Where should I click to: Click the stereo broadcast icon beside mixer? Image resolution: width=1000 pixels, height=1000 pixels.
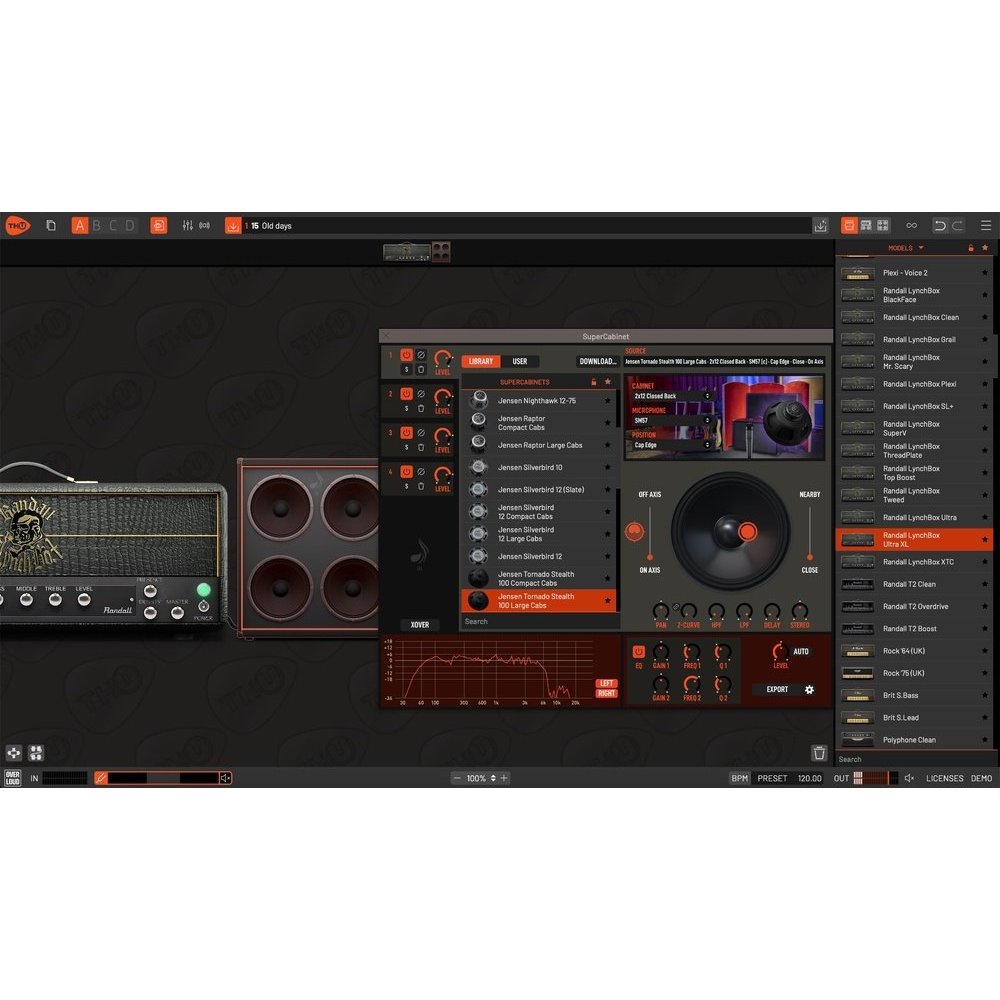point(205,225)
